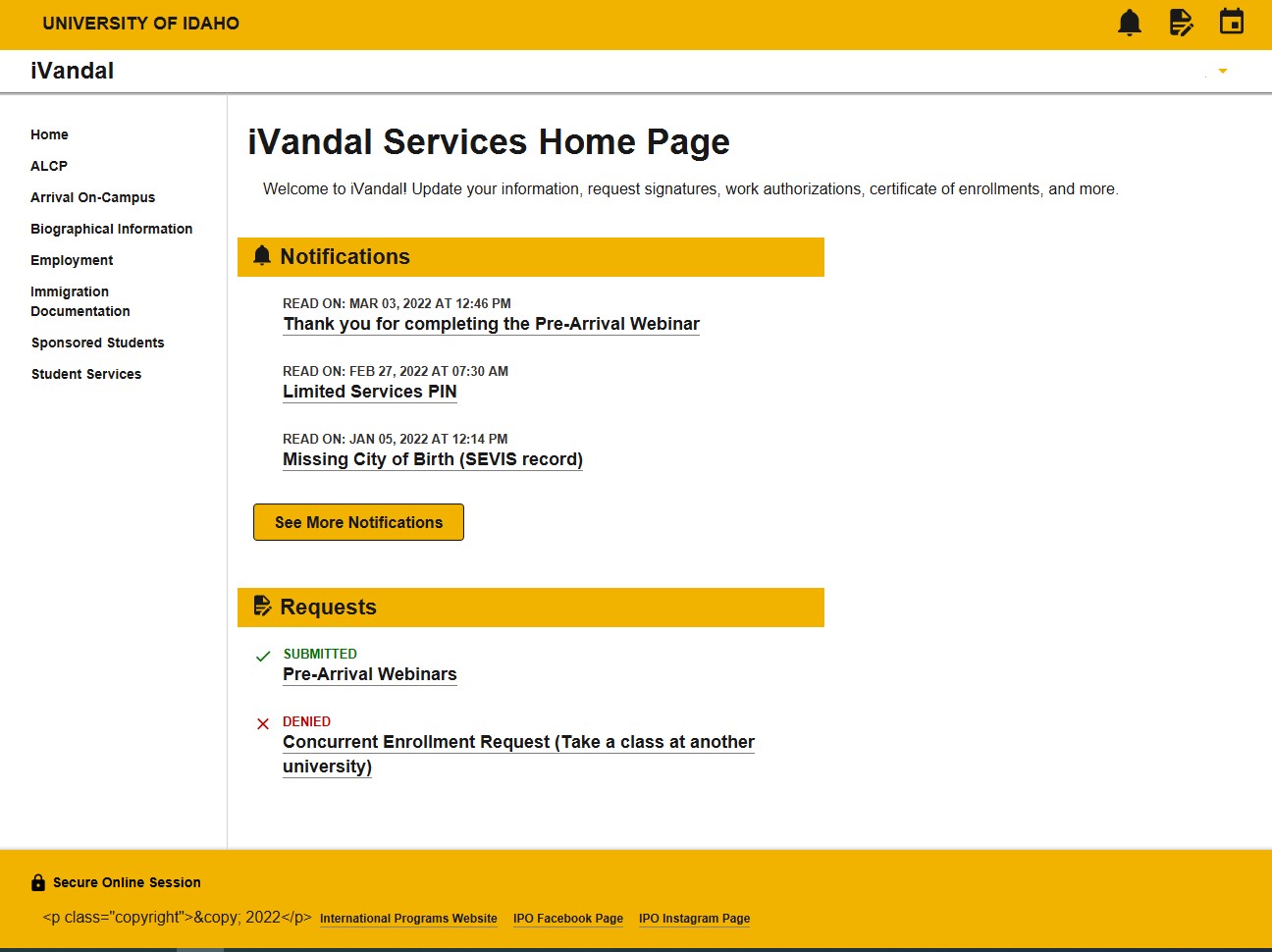Click the Secure Online Session text
1272x952 pixels.
coord(127,882)
